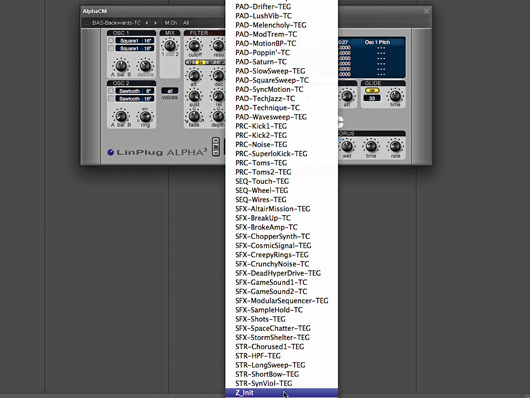Click the filter cutoff knob

[194, 46]
